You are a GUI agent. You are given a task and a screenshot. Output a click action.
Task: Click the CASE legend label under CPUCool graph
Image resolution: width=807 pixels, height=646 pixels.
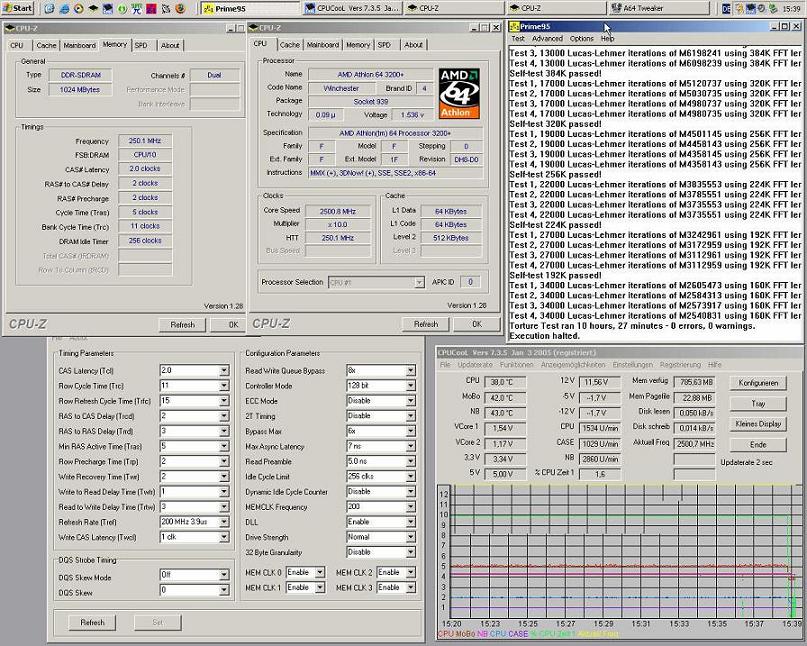[517, 634]
